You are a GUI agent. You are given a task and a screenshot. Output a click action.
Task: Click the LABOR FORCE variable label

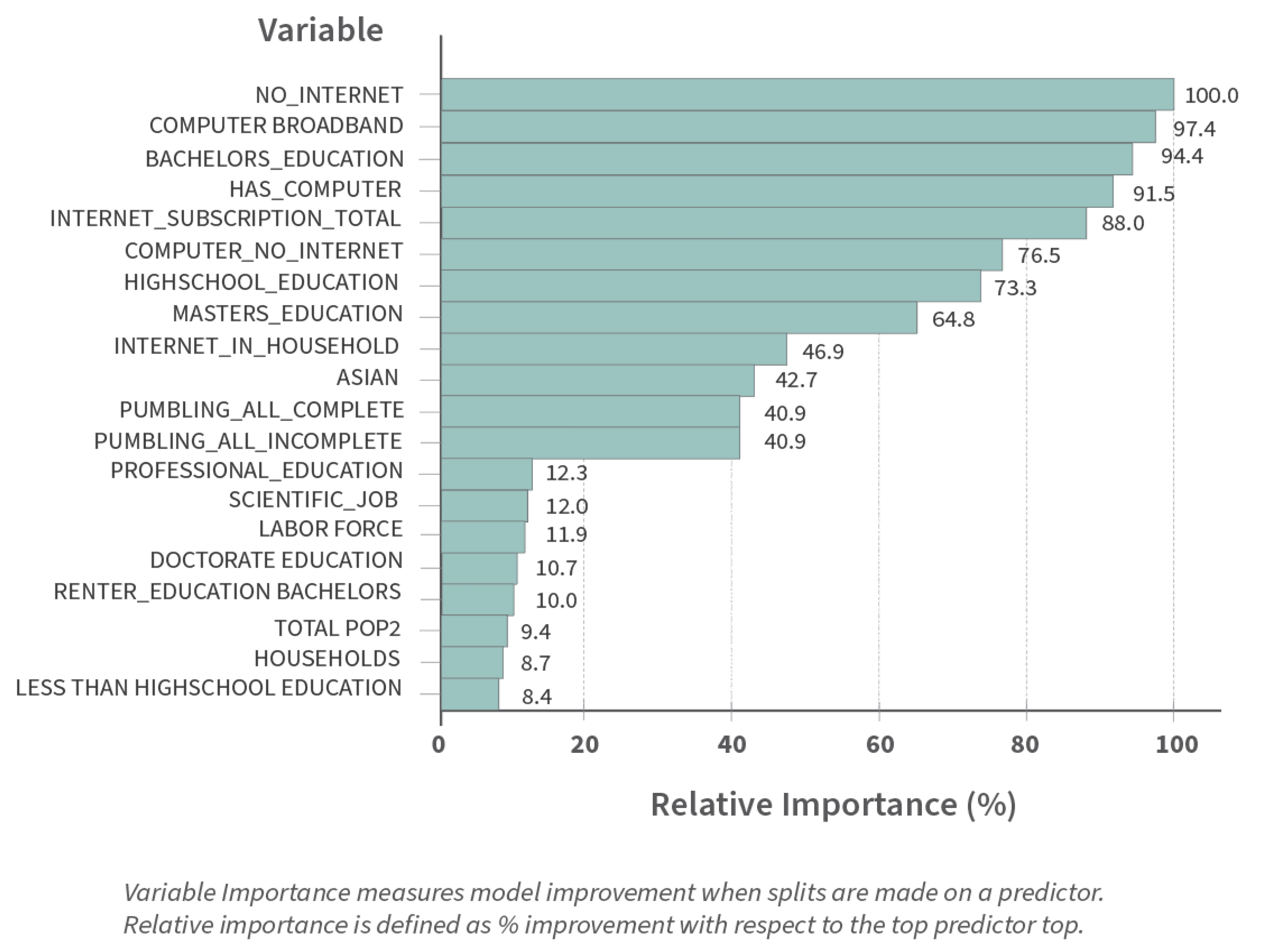click(330, 529)
